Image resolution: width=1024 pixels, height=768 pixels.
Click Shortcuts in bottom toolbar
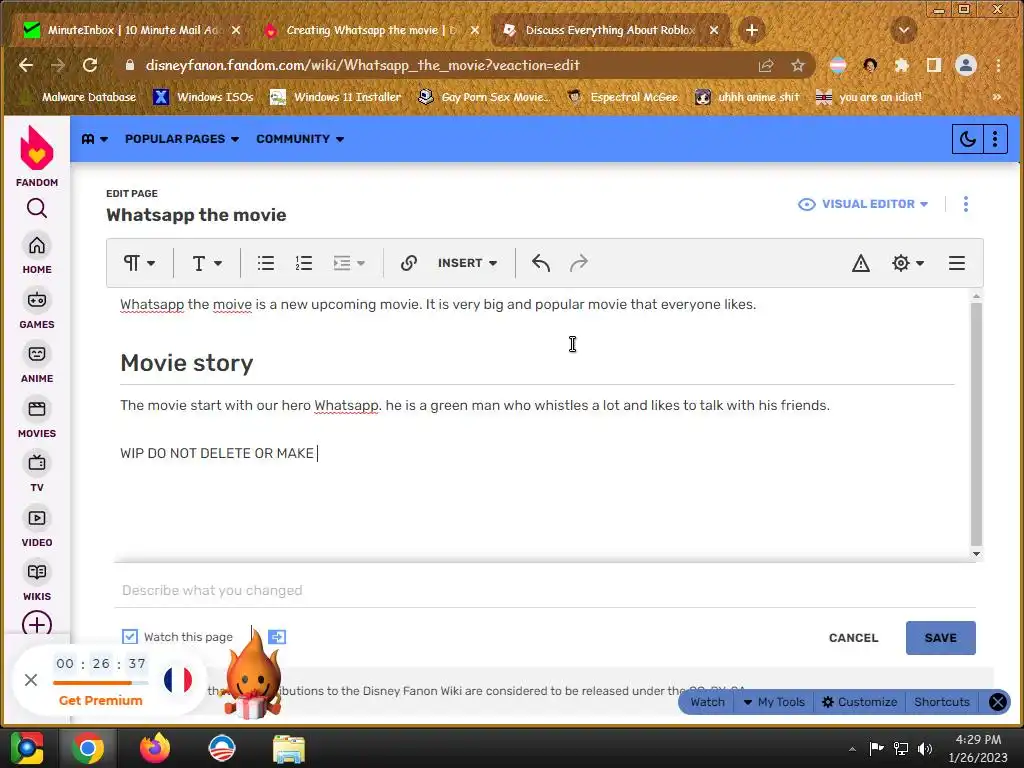(942, 702)
